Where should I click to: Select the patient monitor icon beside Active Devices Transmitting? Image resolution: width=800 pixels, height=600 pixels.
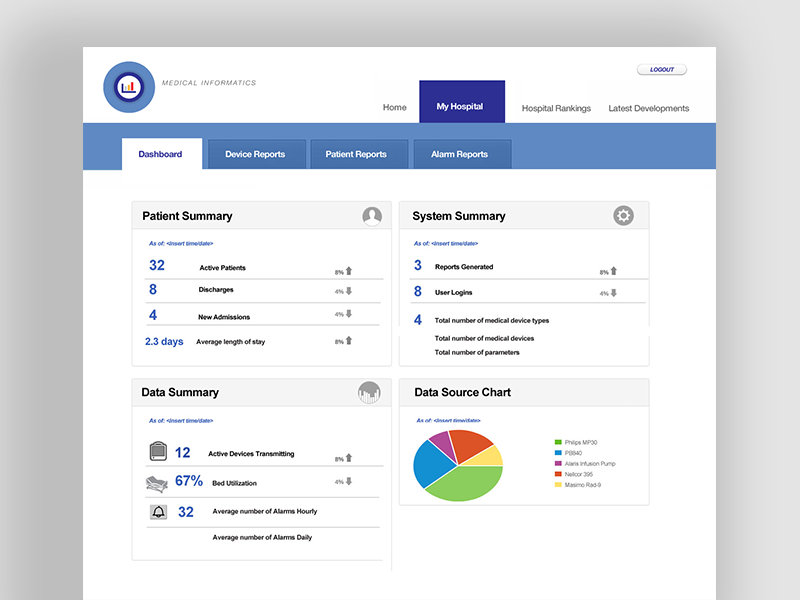pos(156,452)
